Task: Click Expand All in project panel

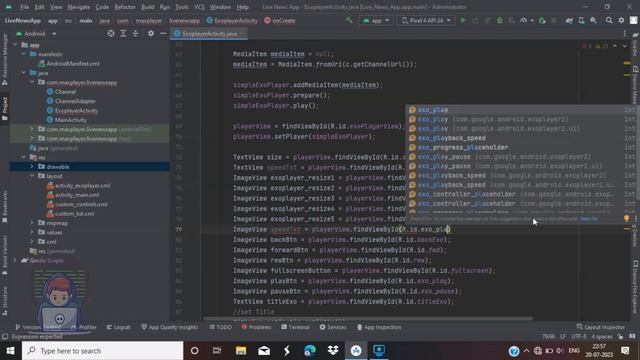Action: tap(123, 33)
